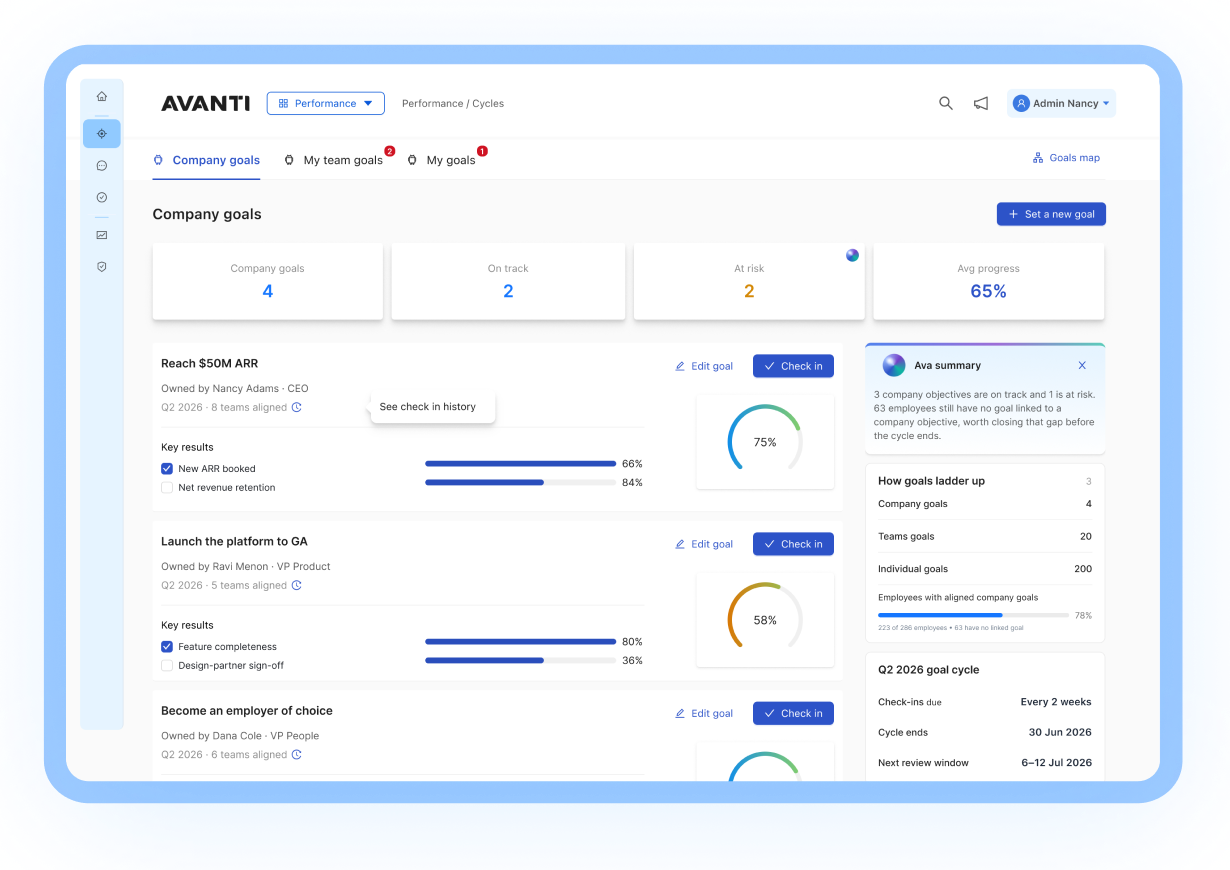Open check-in history for Reach $50M ARR

coord(297,407)
